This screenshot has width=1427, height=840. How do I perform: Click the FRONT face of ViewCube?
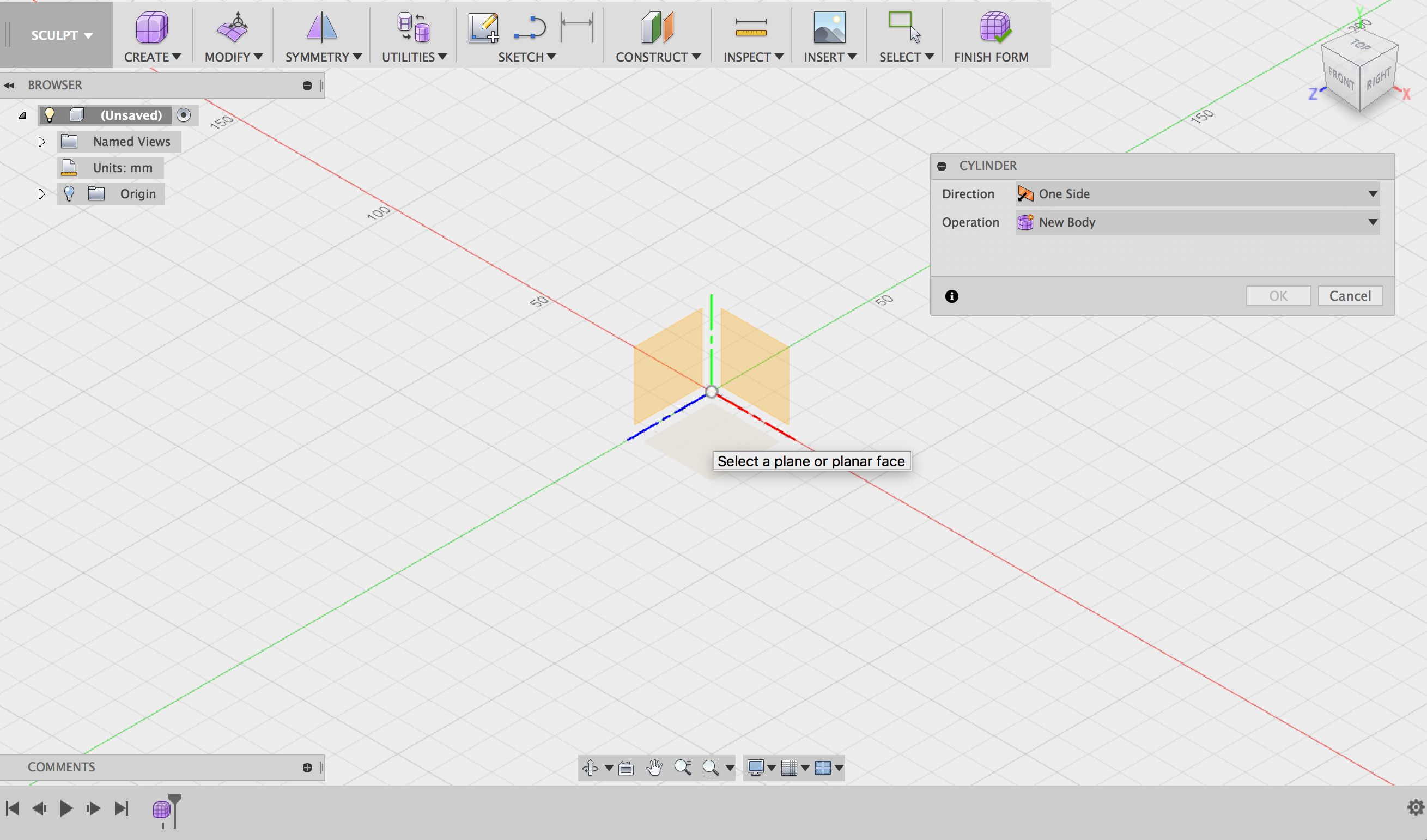(x=1340, y=77)
